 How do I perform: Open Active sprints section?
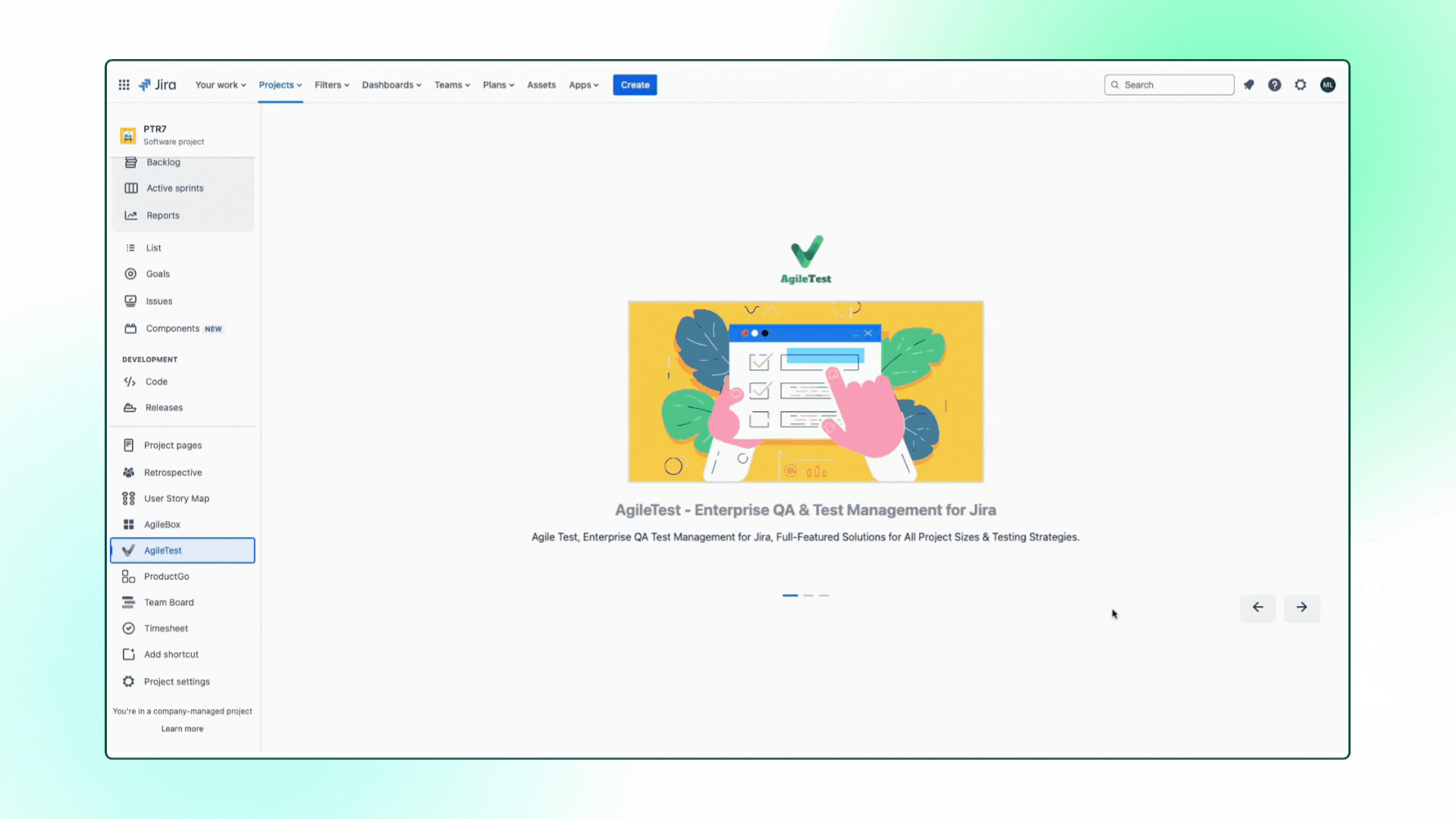[174, 187]
